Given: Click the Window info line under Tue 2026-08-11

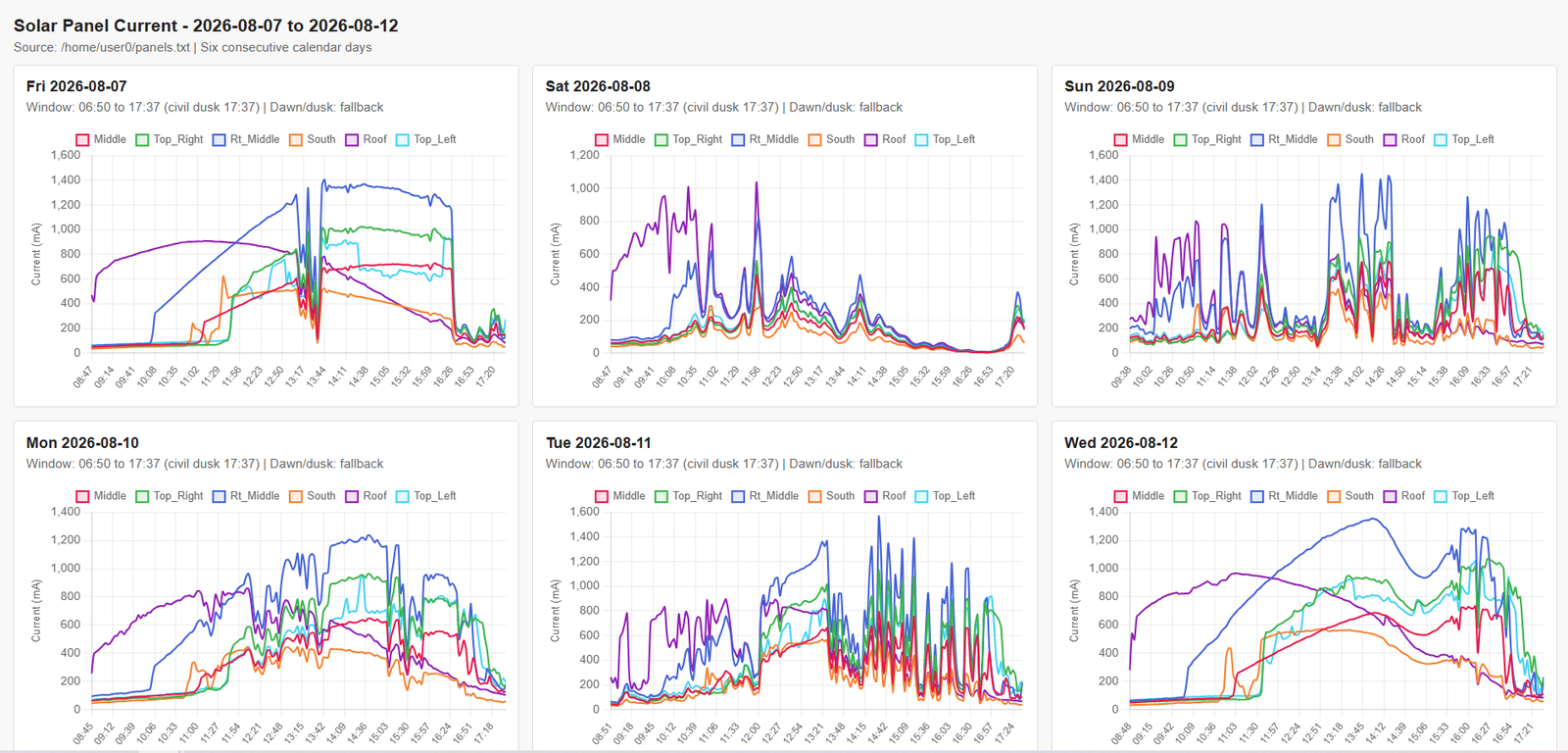Looking at the screenshot, I should tap(724, 464).
